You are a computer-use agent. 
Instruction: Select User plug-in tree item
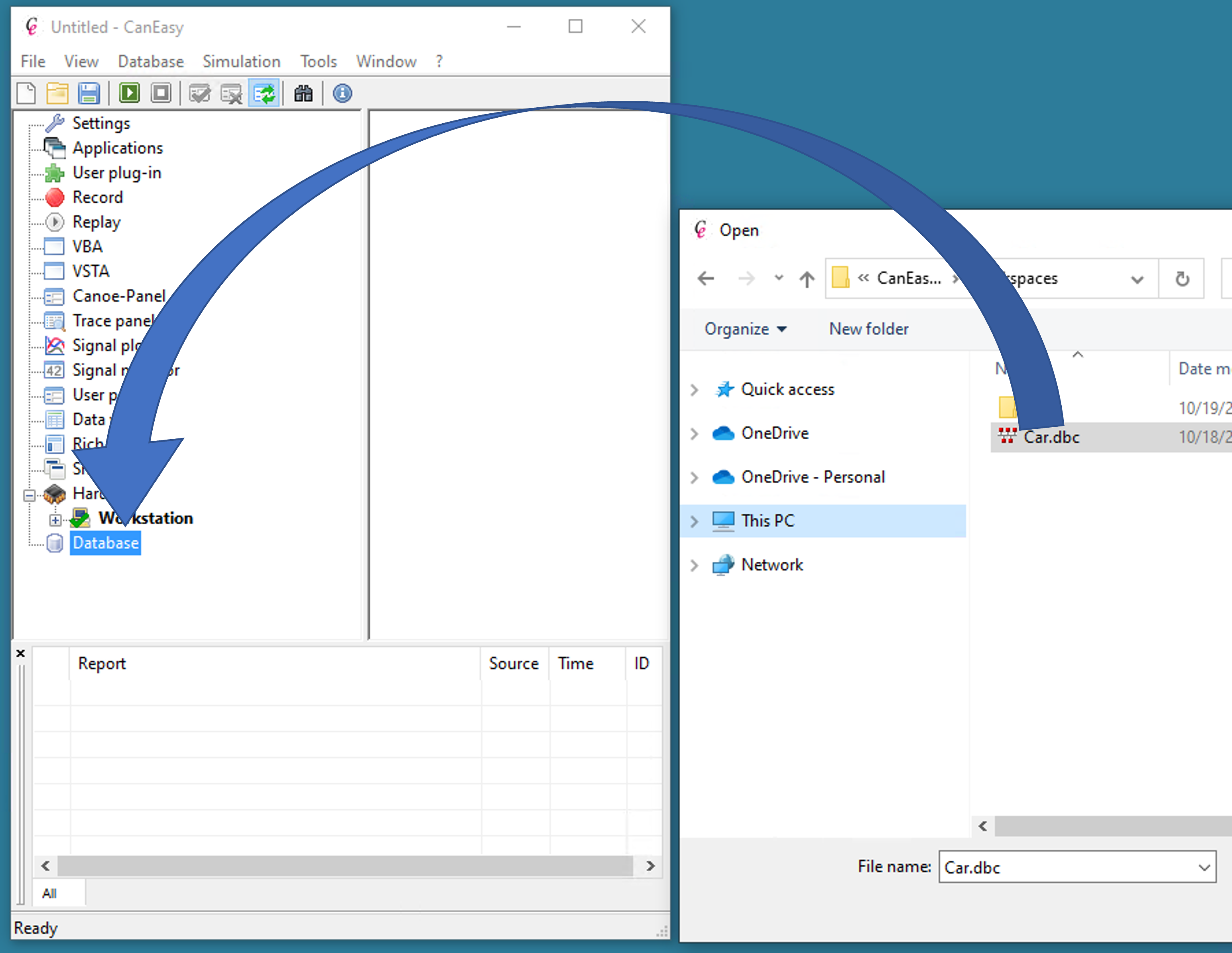[117, 173]
